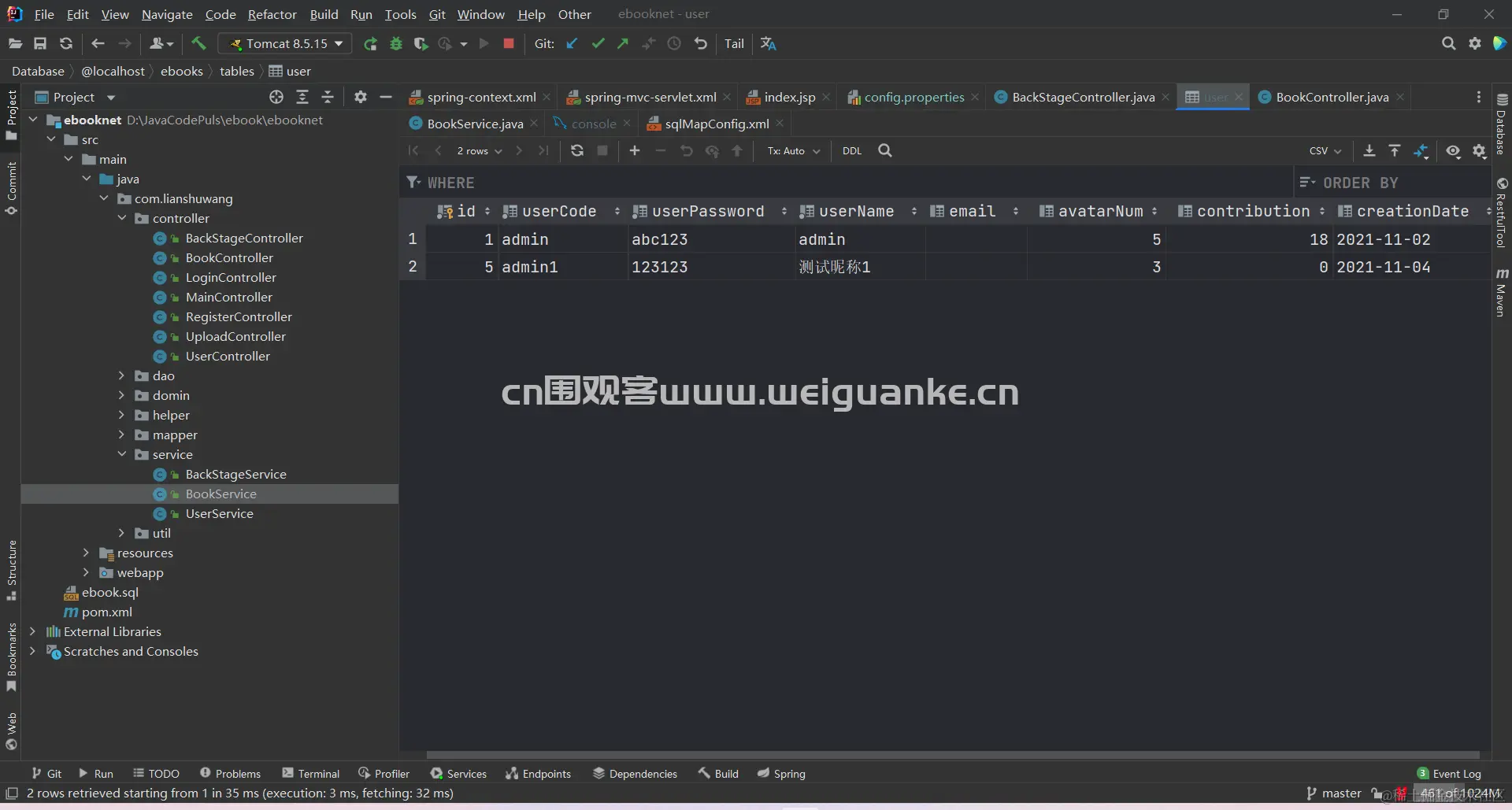The width and height of the screenshot is (1512, 810).
Task: Click Git Commit checkmark icon
Action: [x=598, y=44]
